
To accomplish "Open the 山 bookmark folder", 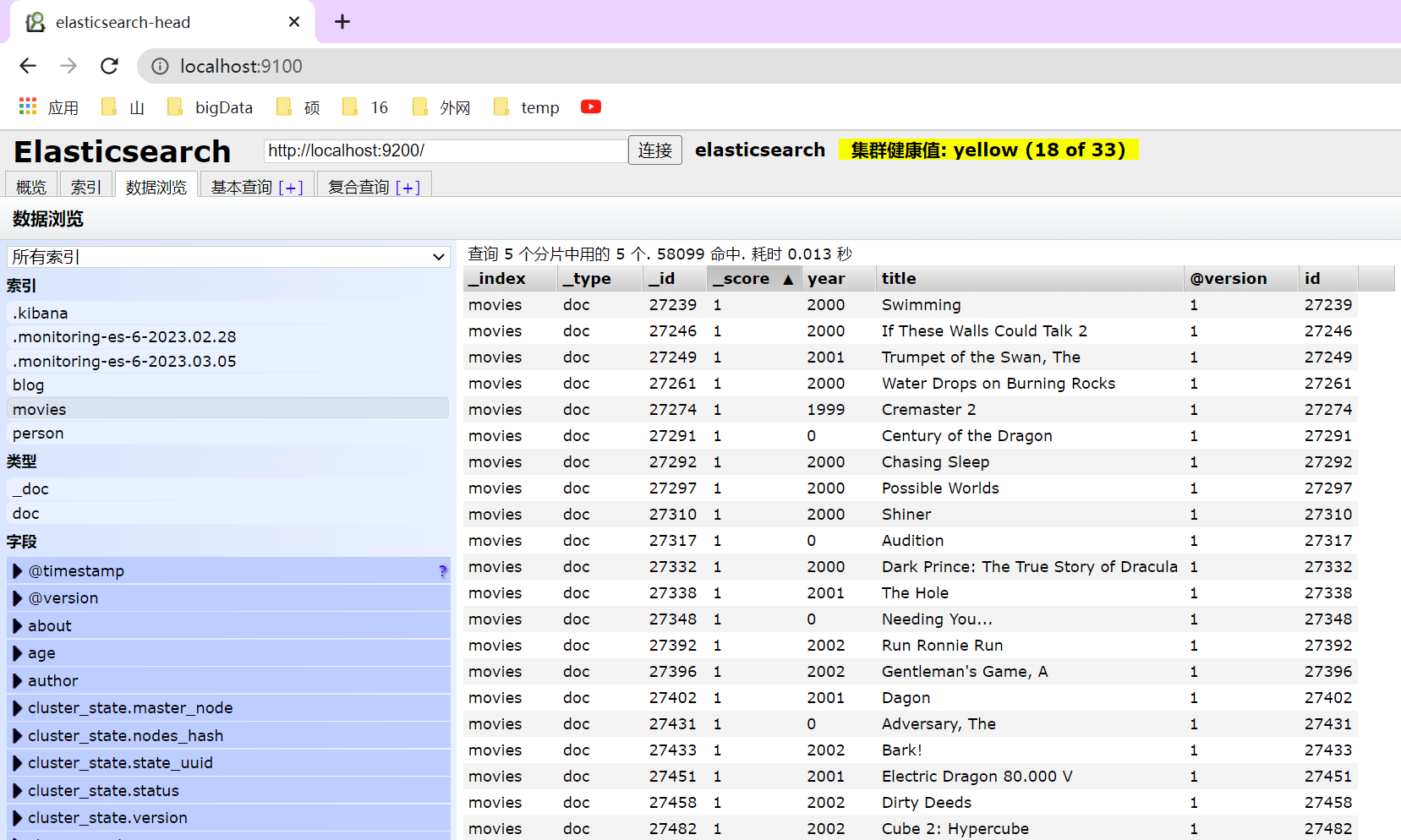I will (123, 107).
